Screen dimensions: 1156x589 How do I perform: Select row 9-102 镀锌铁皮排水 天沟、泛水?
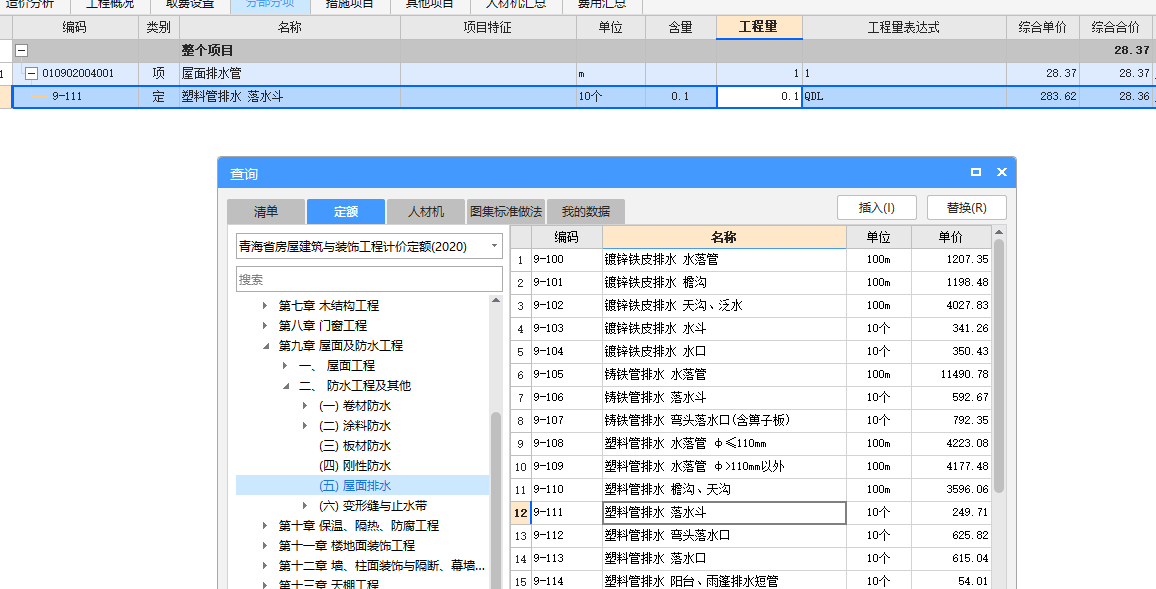click(x=751, y=305)
